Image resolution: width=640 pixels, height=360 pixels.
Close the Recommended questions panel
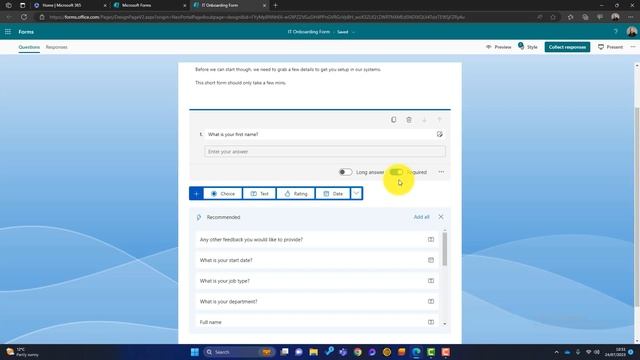coord(441,217)
